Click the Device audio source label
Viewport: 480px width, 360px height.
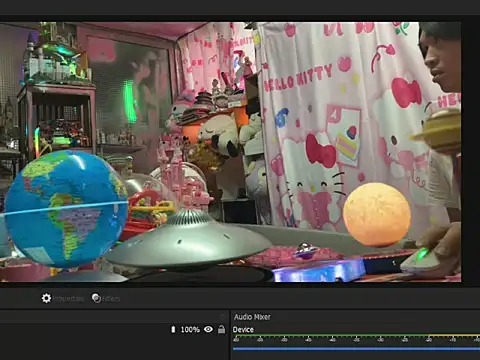(x=243, y=330)
